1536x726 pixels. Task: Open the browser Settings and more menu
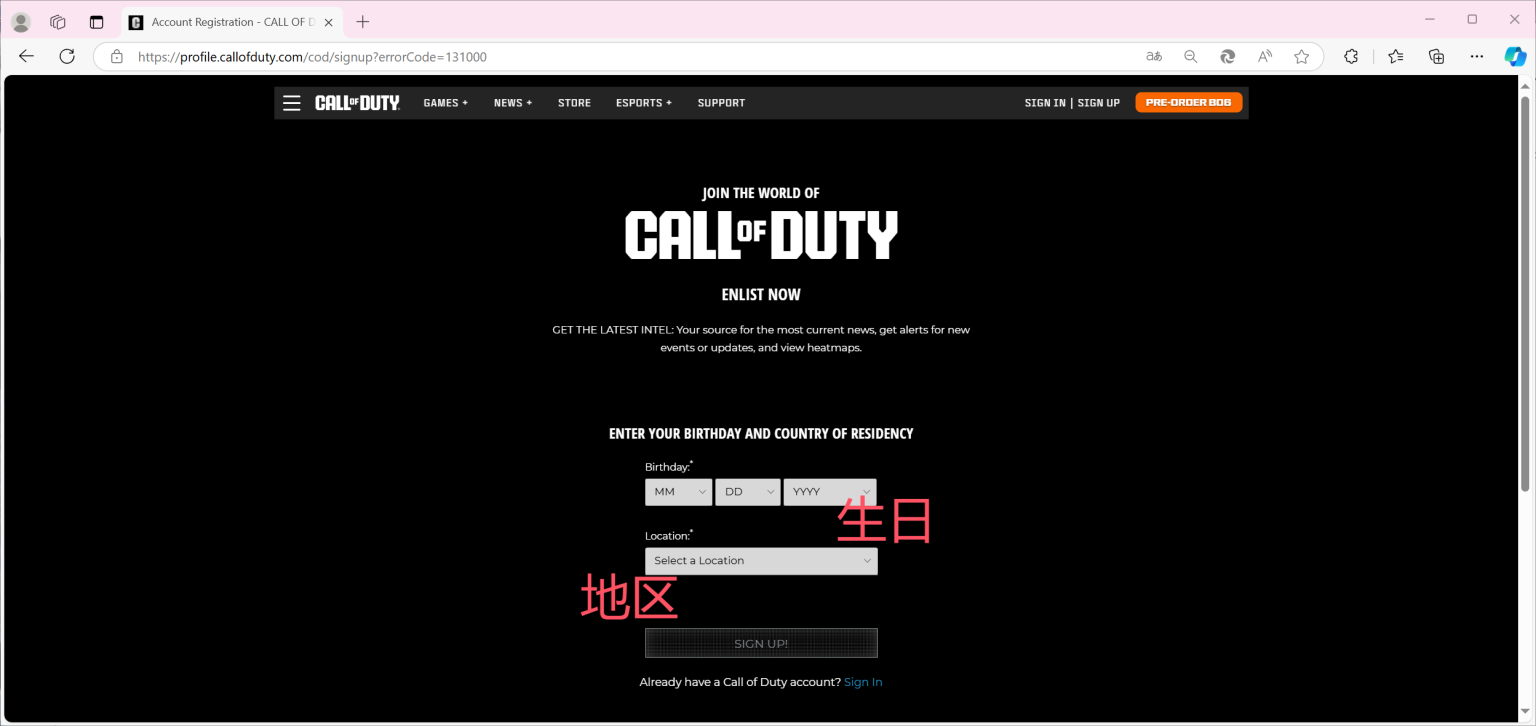coord(1477,56)
